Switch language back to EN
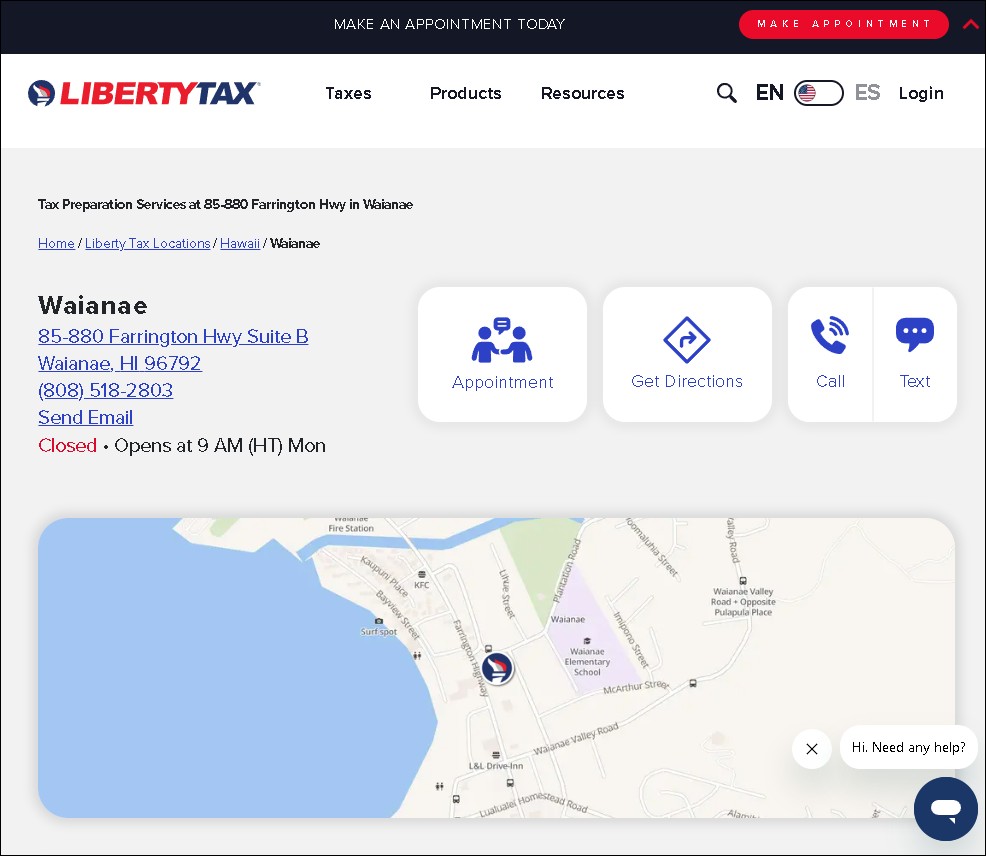 click(x=769, y=93)
